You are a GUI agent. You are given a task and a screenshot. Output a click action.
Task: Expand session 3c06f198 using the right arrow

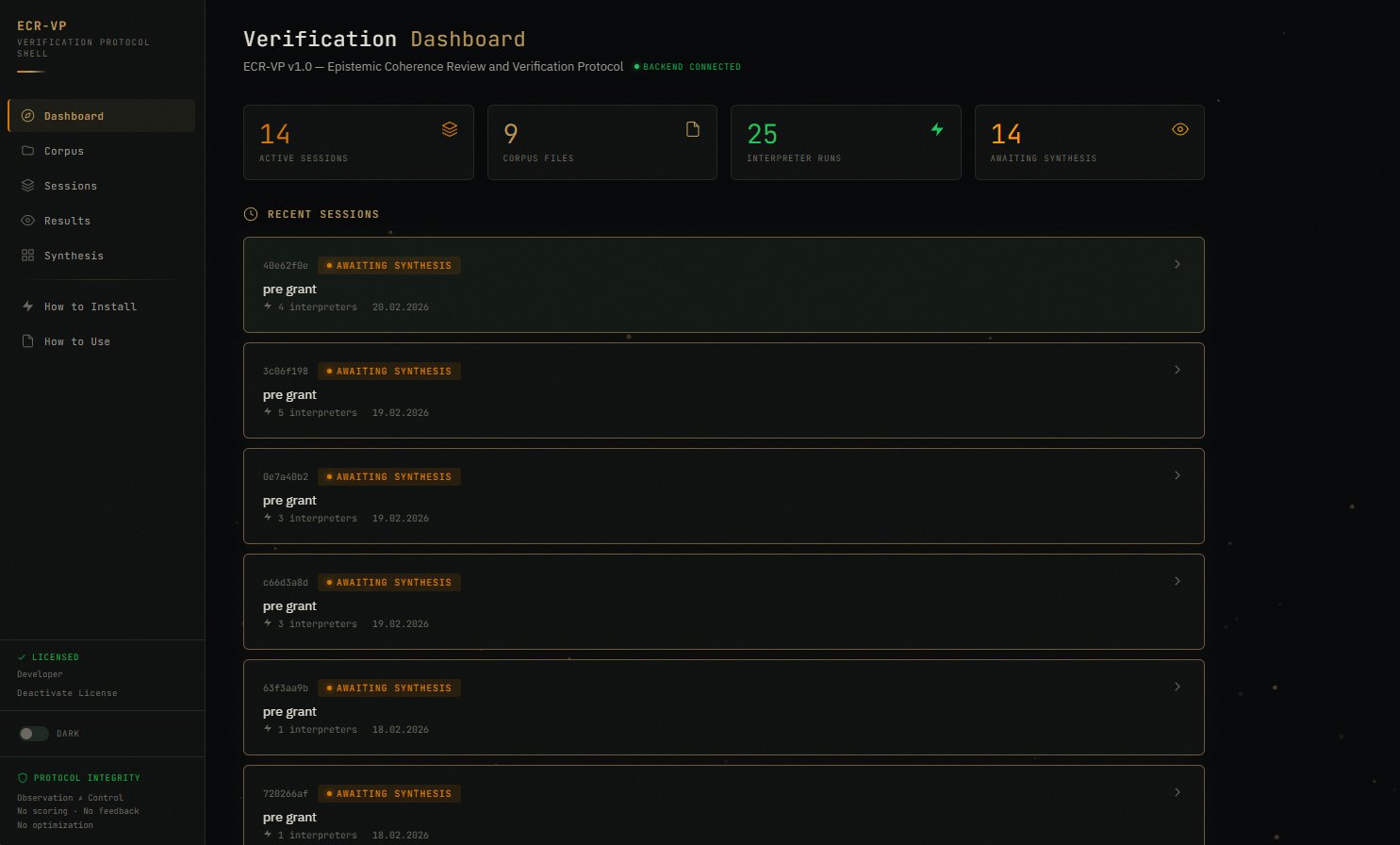coord(1178,370)
